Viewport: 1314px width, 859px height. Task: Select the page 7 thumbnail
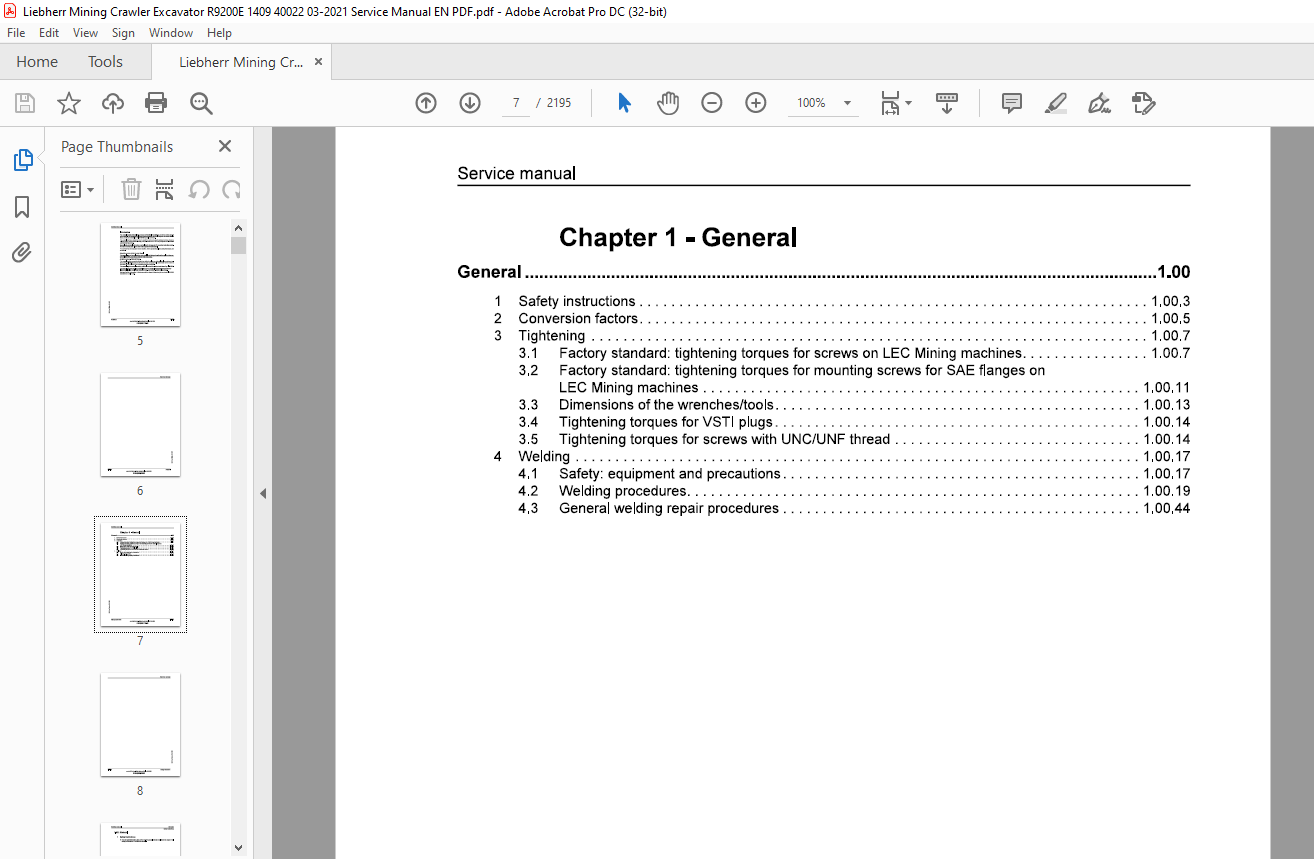tap(140, 574)
